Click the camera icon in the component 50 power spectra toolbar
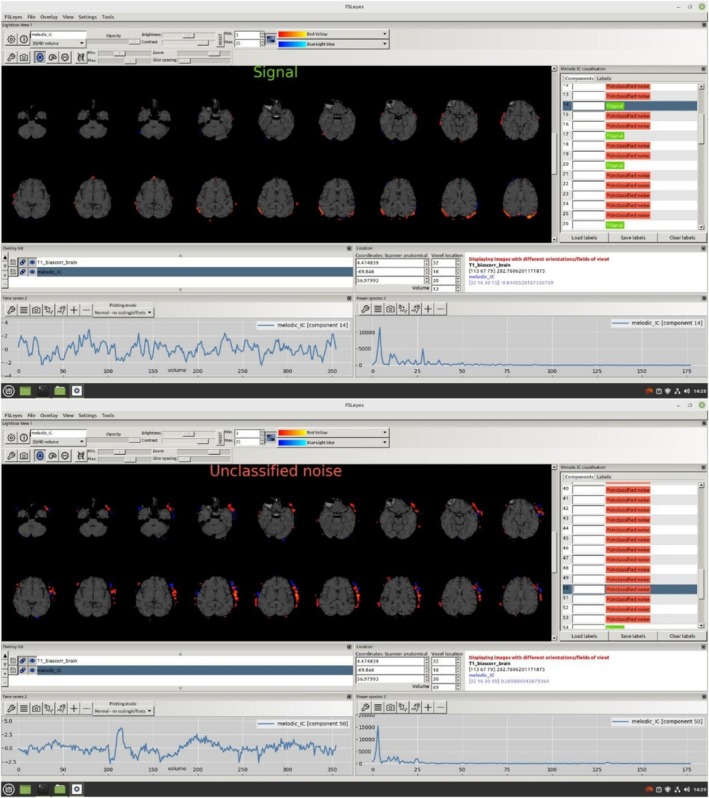Screen dimensions: 709x798 [390, 707]
